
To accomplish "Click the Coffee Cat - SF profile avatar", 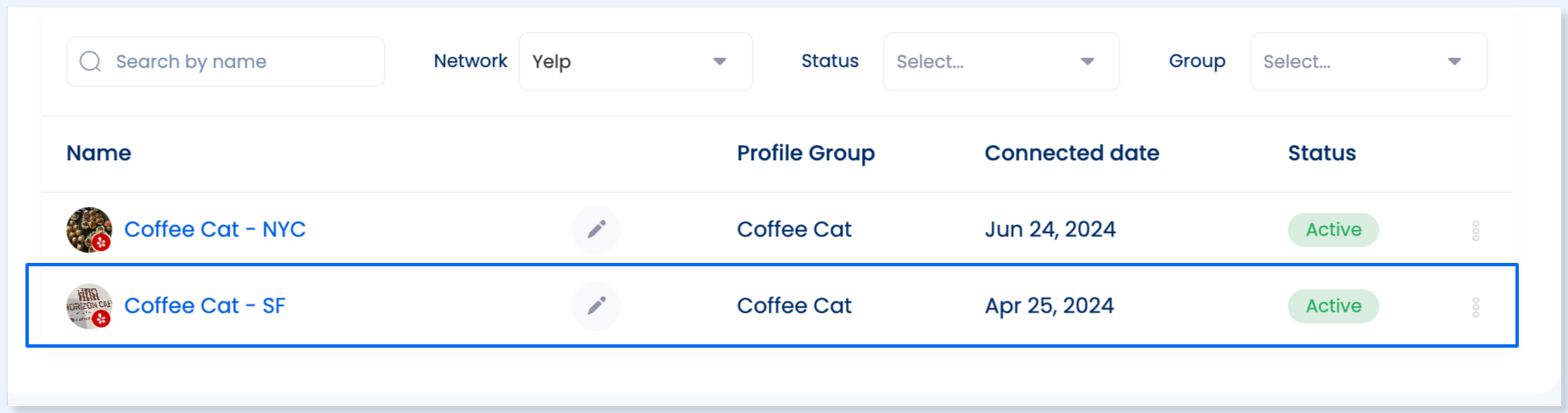I will (89, 306).
